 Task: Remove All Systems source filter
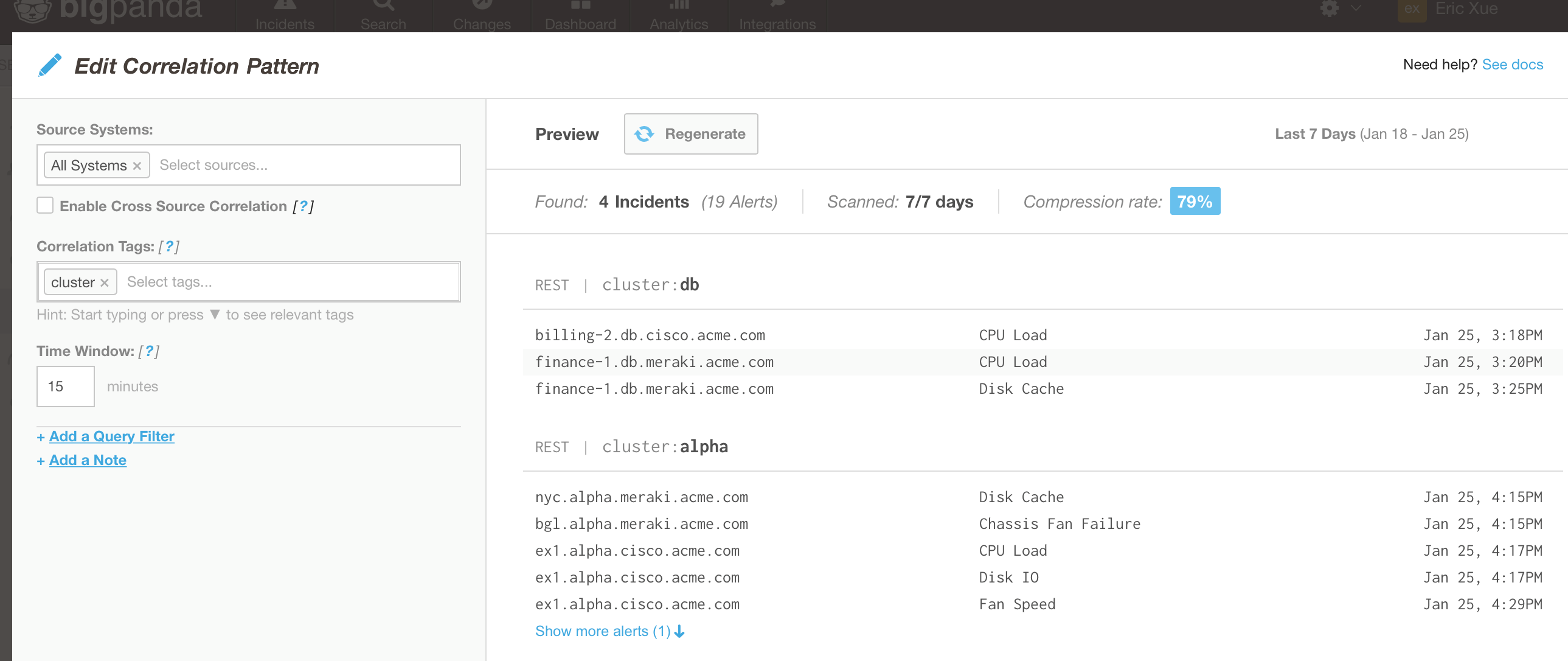pyautogui.click(x=138, y=165)
